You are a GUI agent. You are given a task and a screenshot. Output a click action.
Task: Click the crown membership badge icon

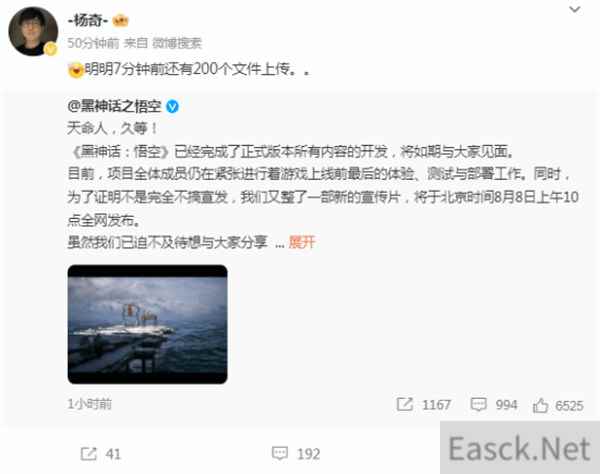tap(121, 20)
